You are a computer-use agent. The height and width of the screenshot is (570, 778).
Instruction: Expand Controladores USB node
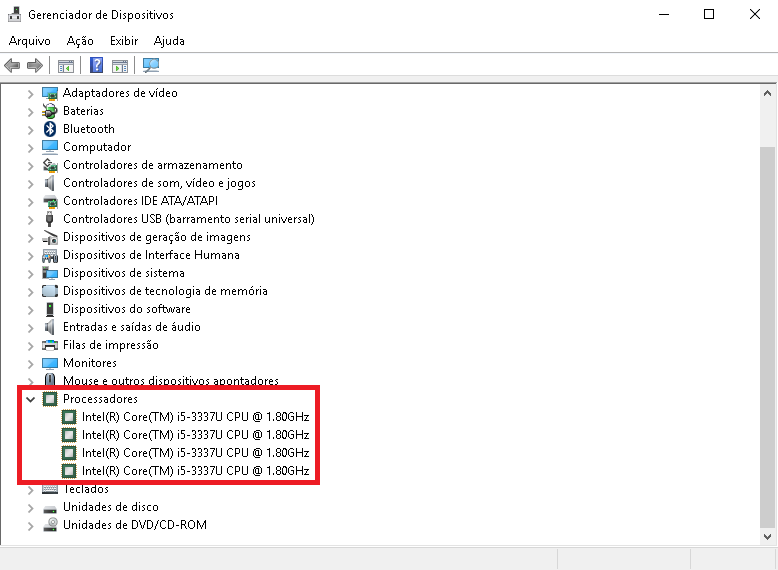[x=30, y=220]
